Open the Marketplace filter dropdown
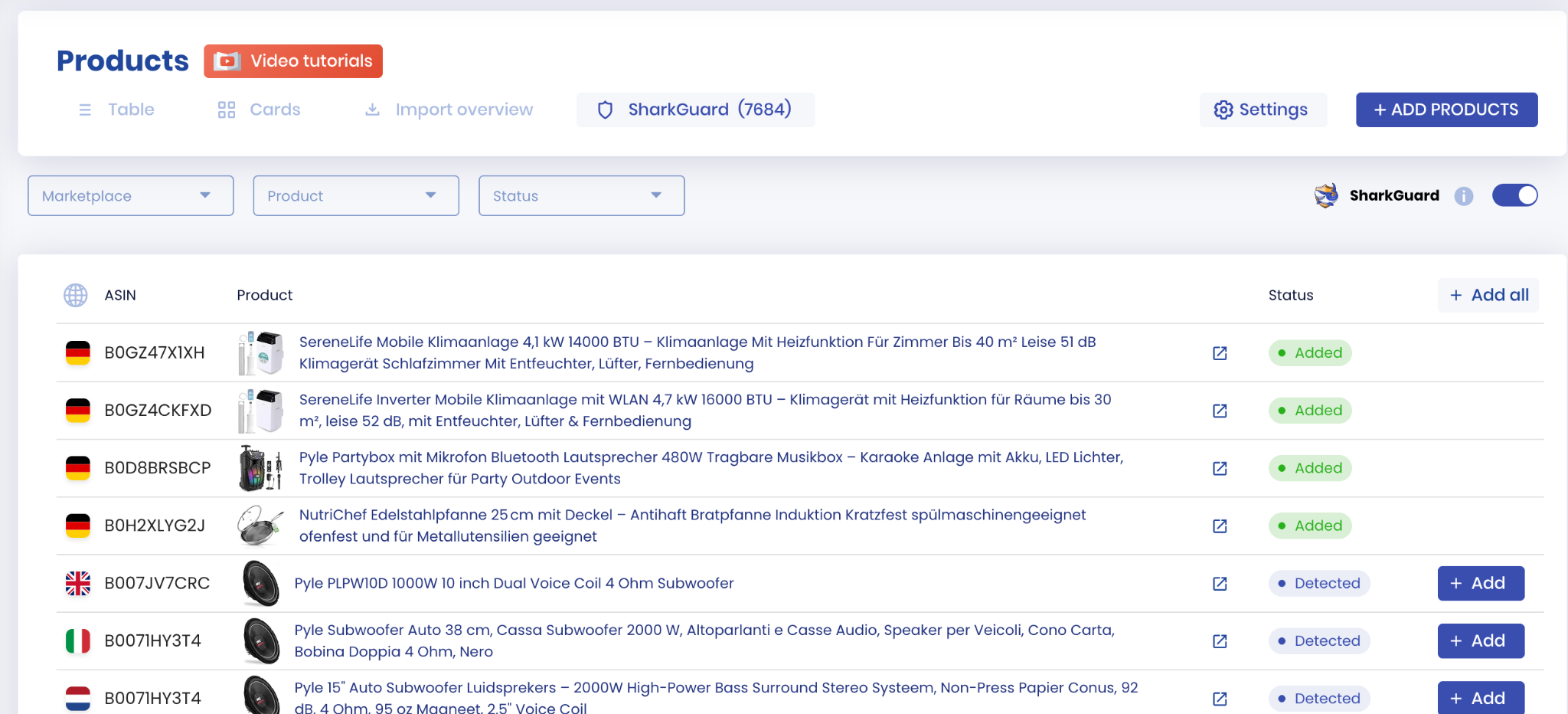The height and width of the screenshot is (714, 1568). [131, 196]
